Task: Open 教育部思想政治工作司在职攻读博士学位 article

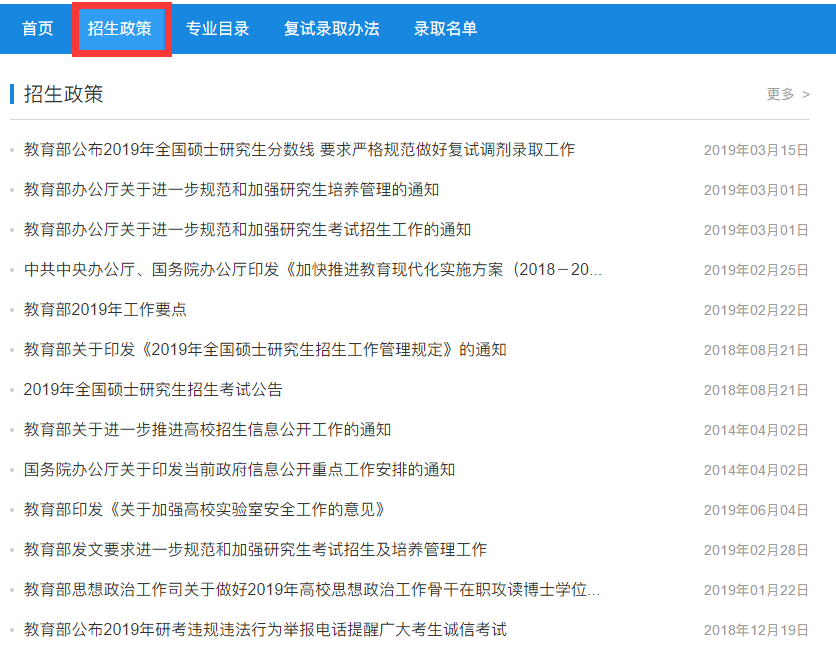Action: (312, 590)
